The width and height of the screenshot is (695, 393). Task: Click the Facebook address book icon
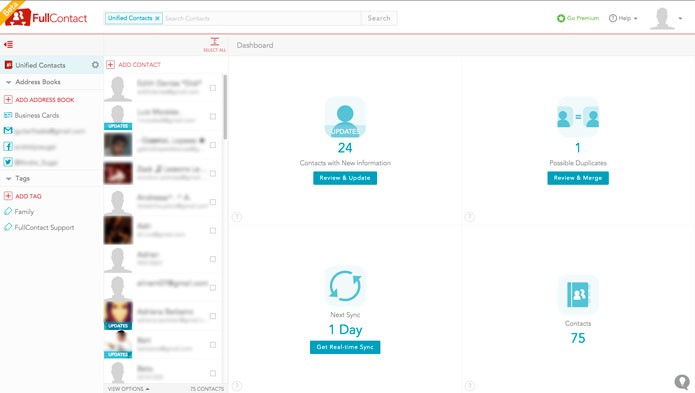coord(8,146)
